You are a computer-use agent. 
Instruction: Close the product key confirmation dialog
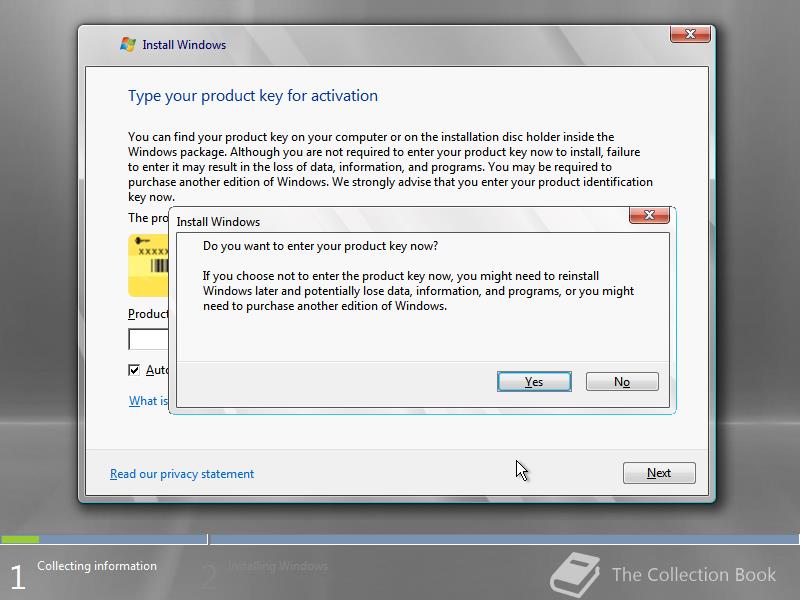(x=649, y=215)
